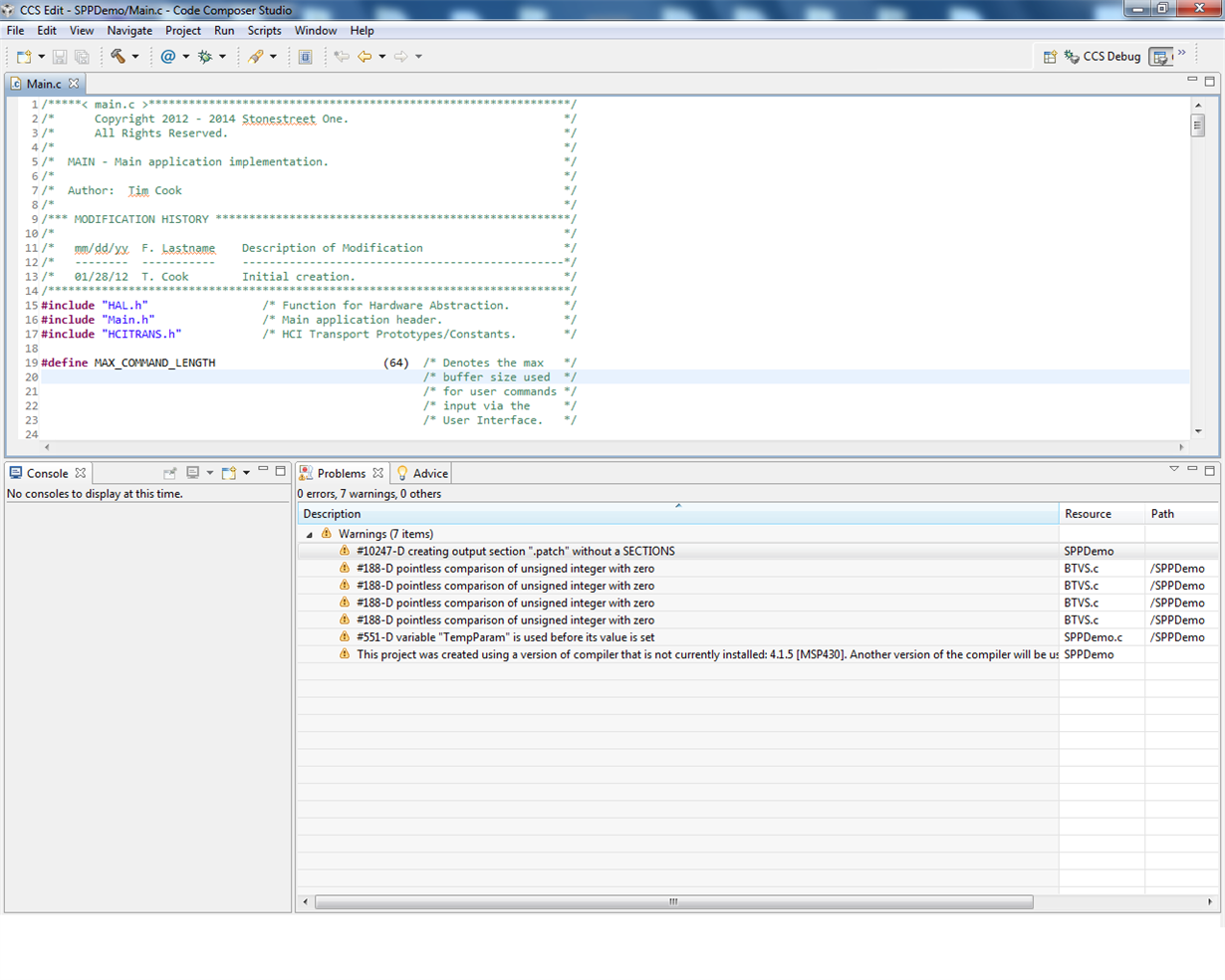Open the Problems view menu triangle
Viewport: 1225px width, 980px height.
1174,467
